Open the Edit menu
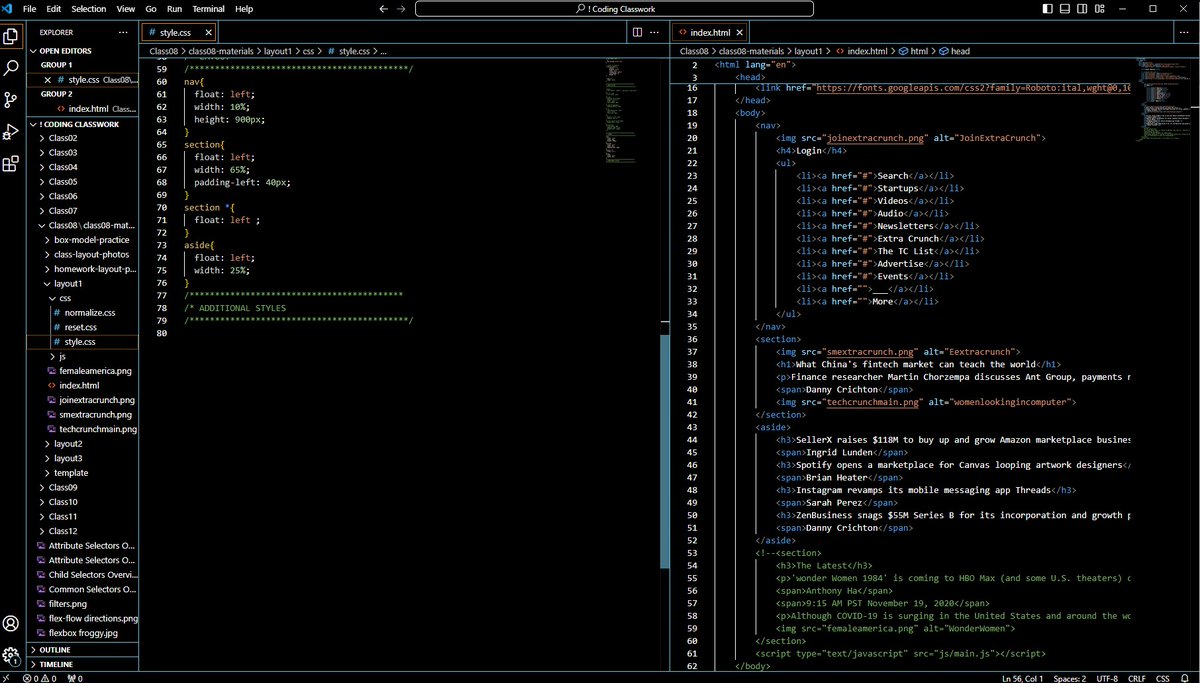 coord(53,9)
